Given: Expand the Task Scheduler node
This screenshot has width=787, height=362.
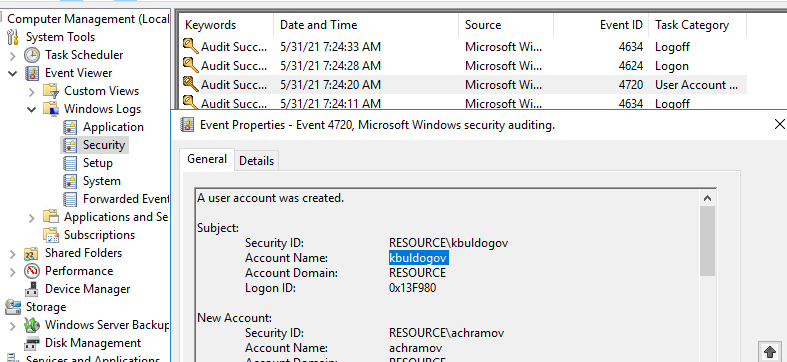Looking at the screenshot, I should 13,55.
